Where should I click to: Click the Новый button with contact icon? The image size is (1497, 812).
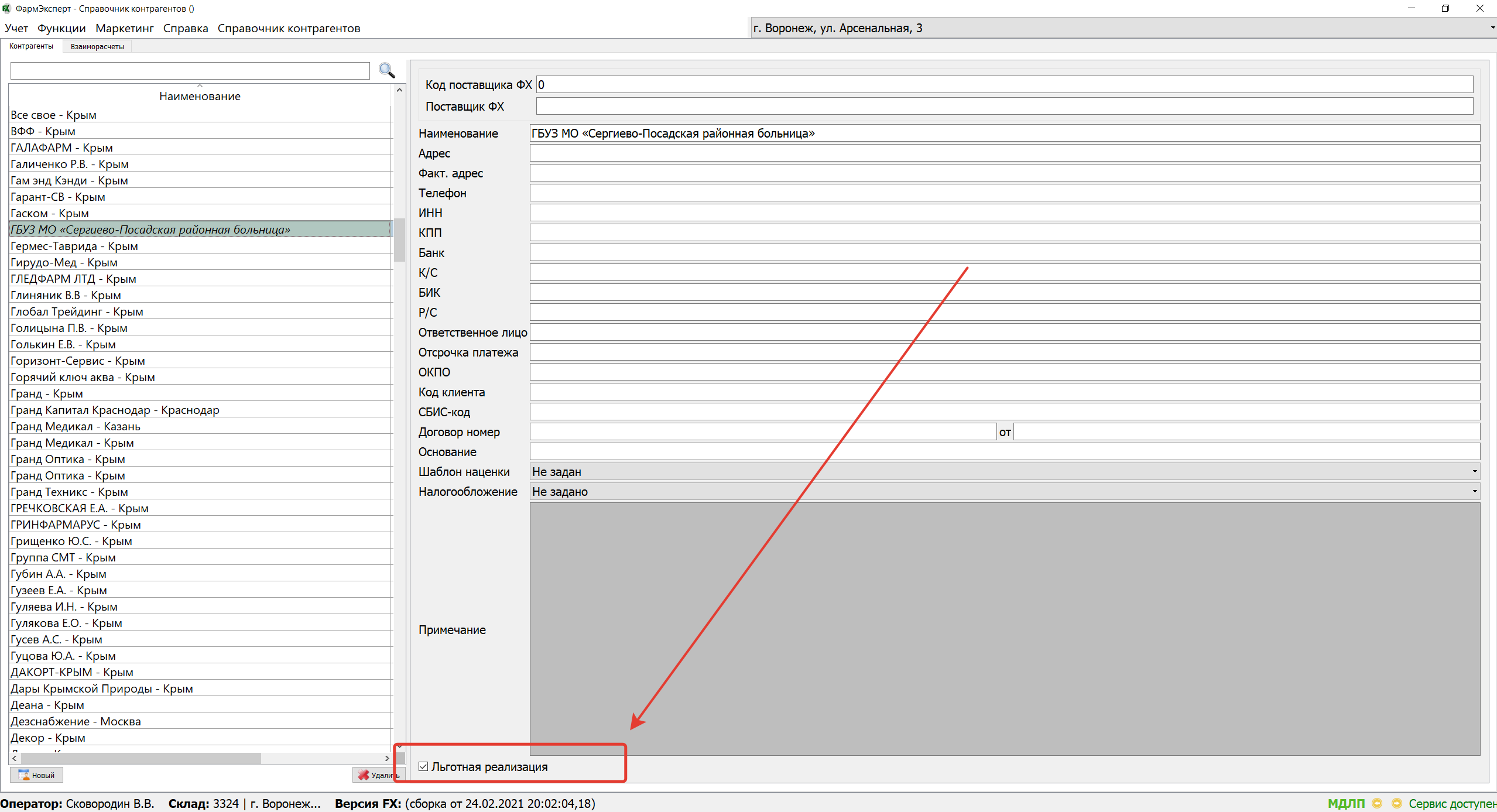click(36, 775)
